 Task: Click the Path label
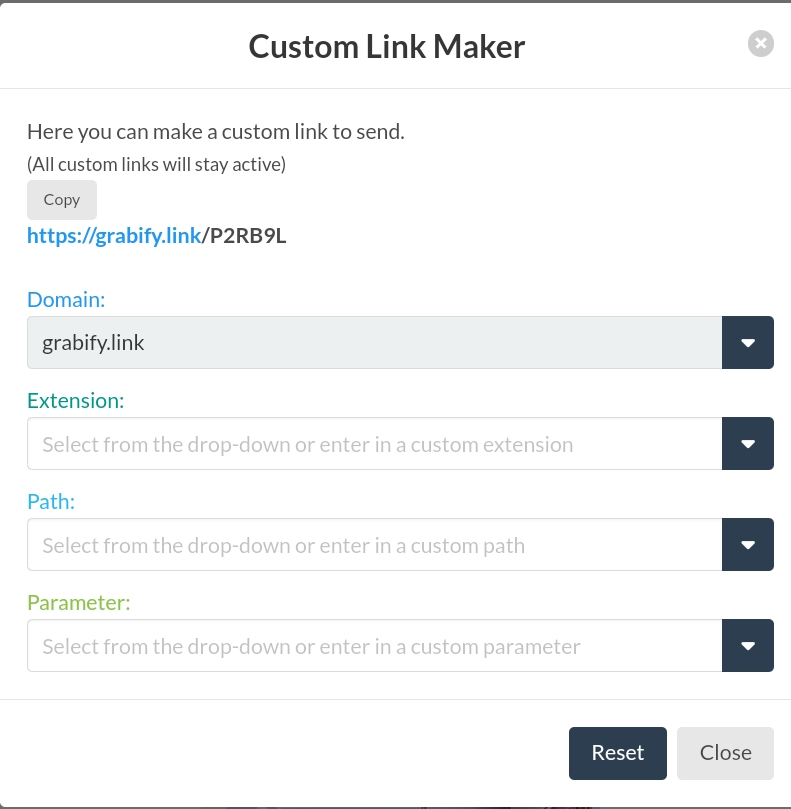point(51,502)
